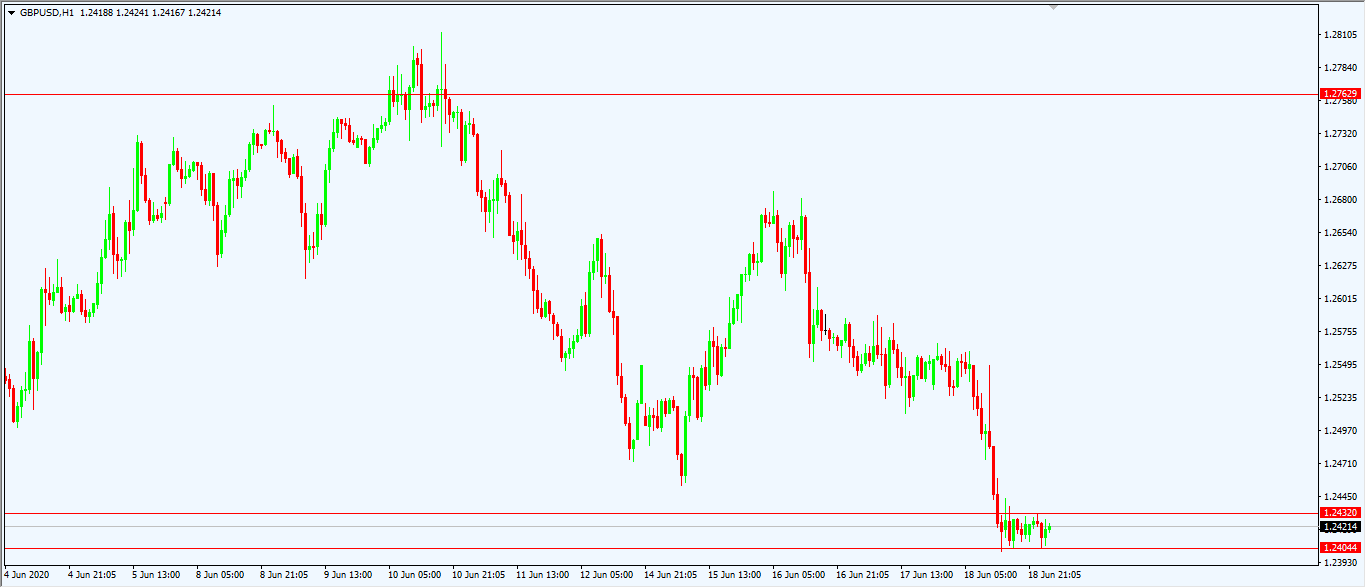This screenshot has width=1366, height=588.
Task: Click the 1.26540 price scale label
Action: tap(1340, 233)
